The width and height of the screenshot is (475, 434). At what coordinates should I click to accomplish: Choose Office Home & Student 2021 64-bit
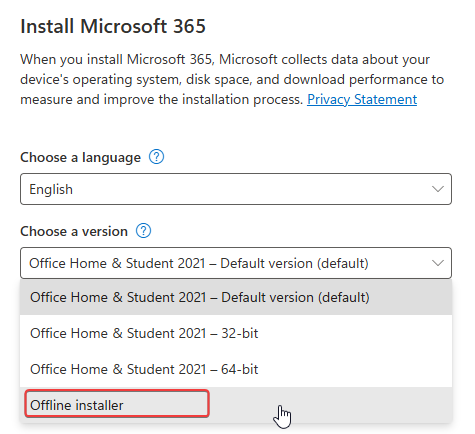[x=236, y=369]
